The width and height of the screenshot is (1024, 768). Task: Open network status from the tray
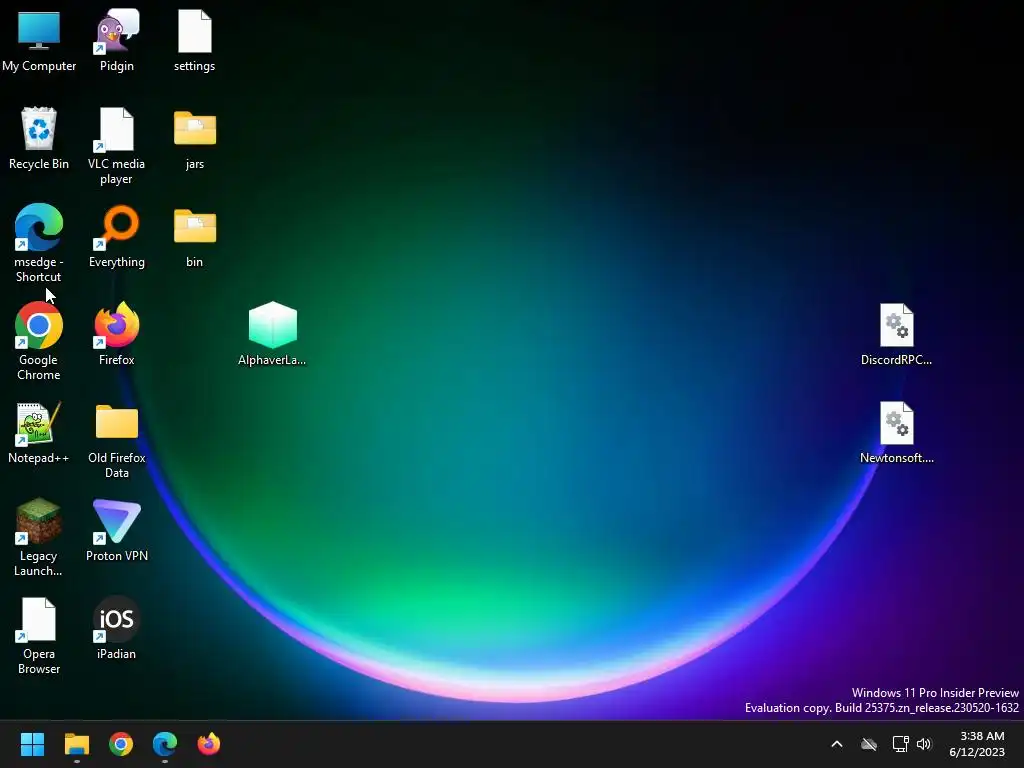click(x=900, y=744)
